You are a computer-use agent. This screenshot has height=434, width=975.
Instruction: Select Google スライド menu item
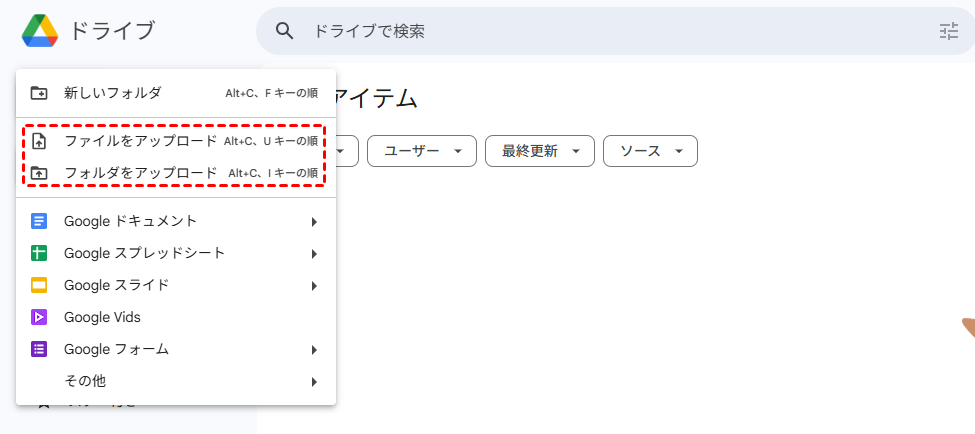pos(176,285)
